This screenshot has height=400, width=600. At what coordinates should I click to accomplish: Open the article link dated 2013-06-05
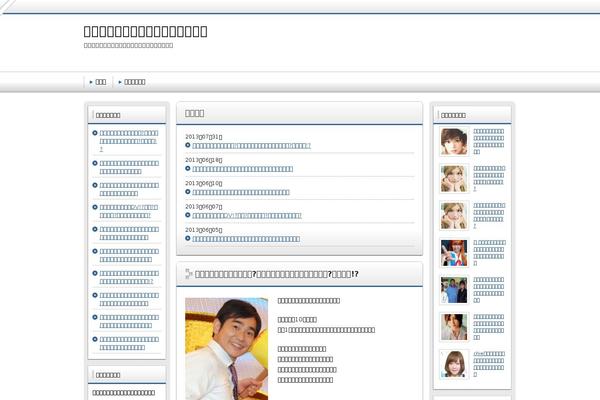coord(246,239)
